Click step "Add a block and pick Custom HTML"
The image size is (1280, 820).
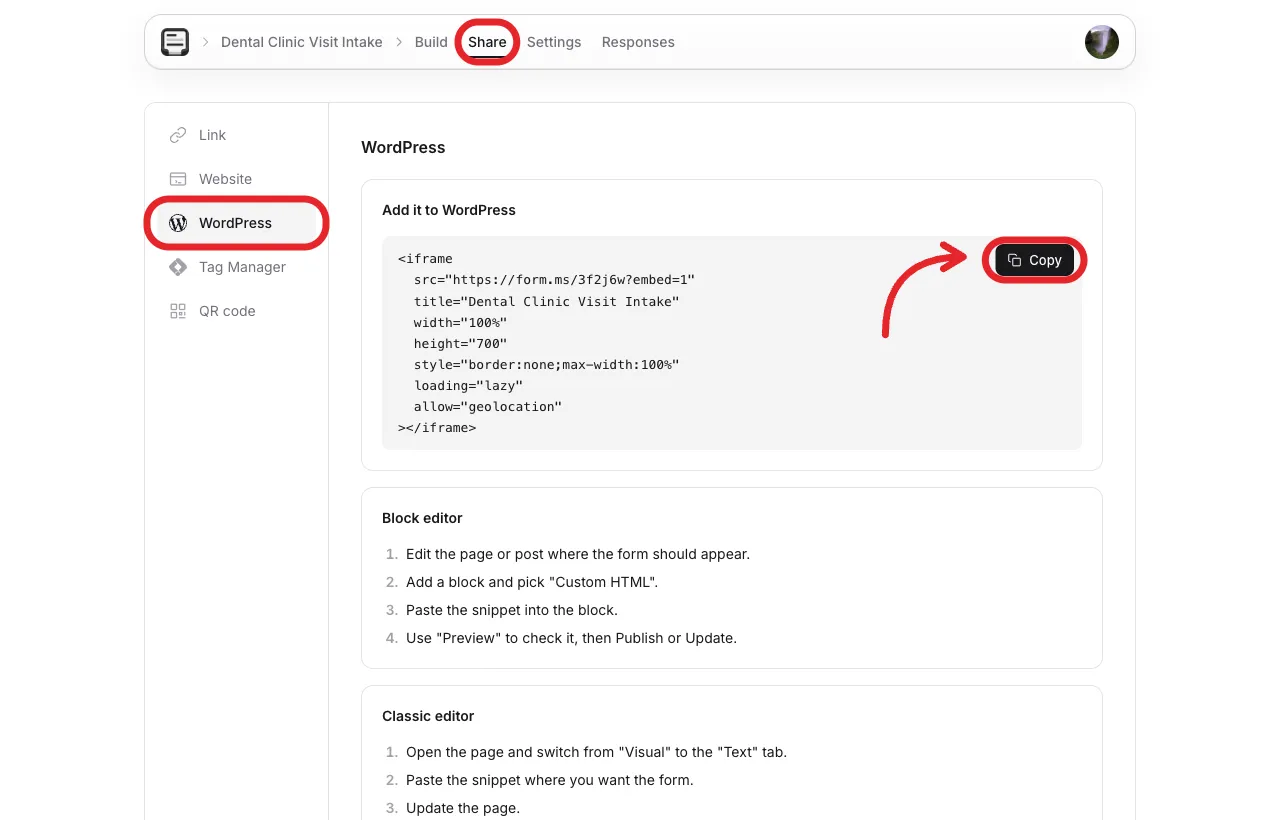(532, 582)
